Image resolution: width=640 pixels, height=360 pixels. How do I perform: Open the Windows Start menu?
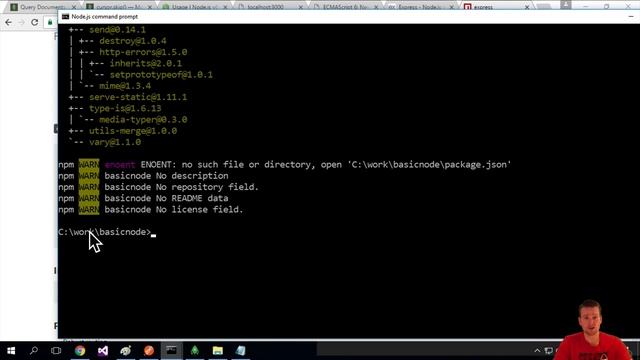[x=11, y=351]
